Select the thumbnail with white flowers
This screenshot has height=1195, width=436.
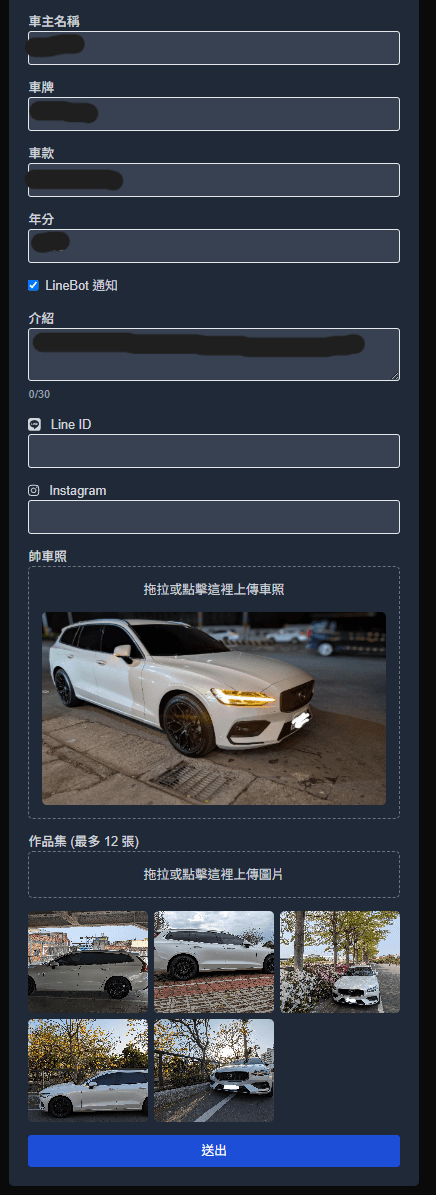(340, 962)
